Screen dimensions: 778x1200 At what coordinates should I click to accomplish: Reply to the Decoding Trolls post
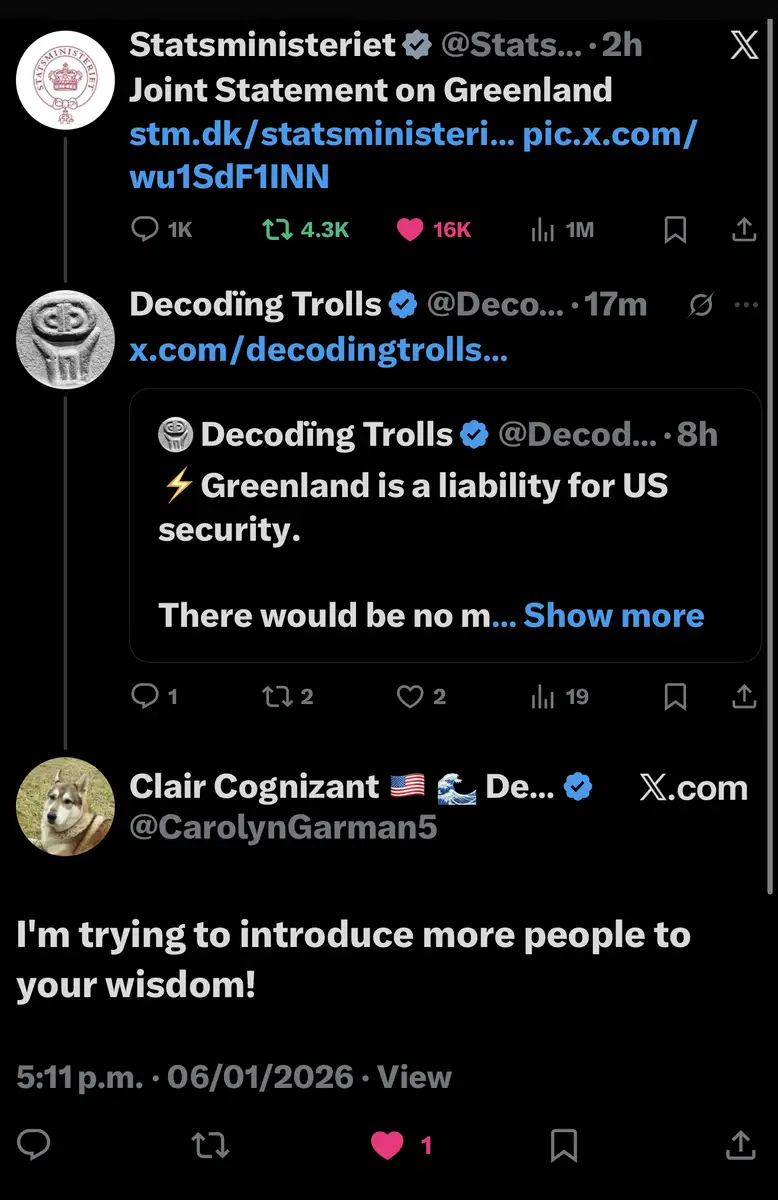[146, 696]
